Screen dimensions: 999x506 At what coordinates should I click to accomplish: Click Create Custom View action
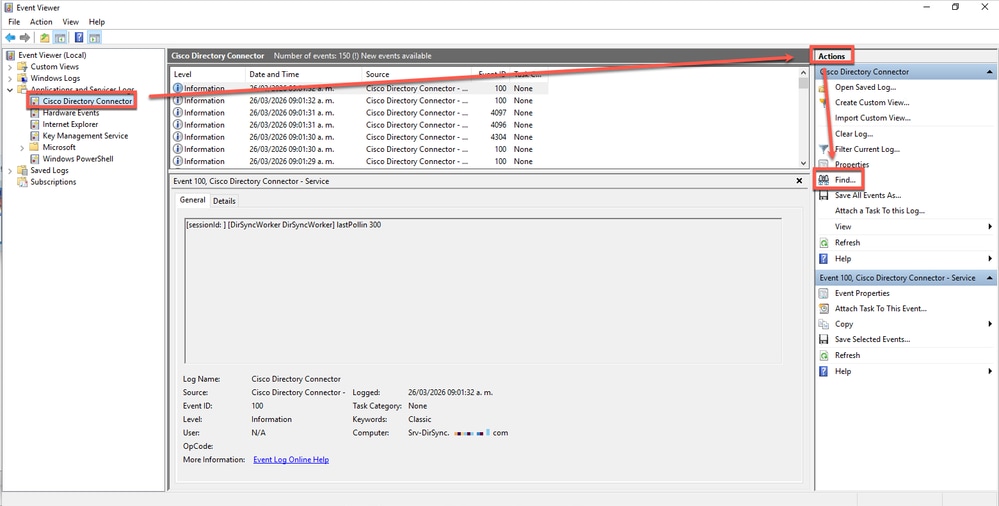872,103
